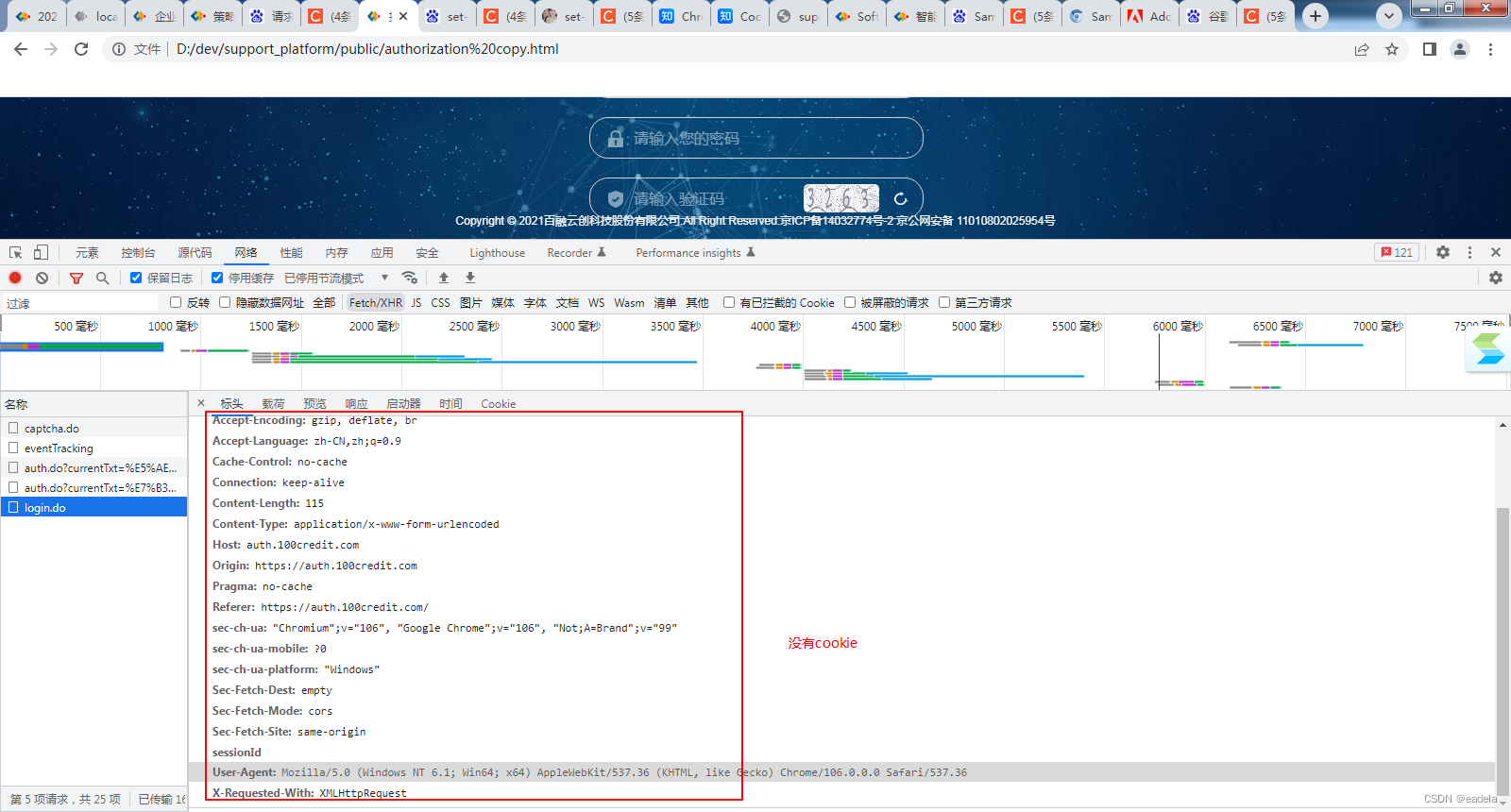The width and height of the screenshot is (1511, 812).
Task: Import HAR file upload icon
Action: point(444,278)
